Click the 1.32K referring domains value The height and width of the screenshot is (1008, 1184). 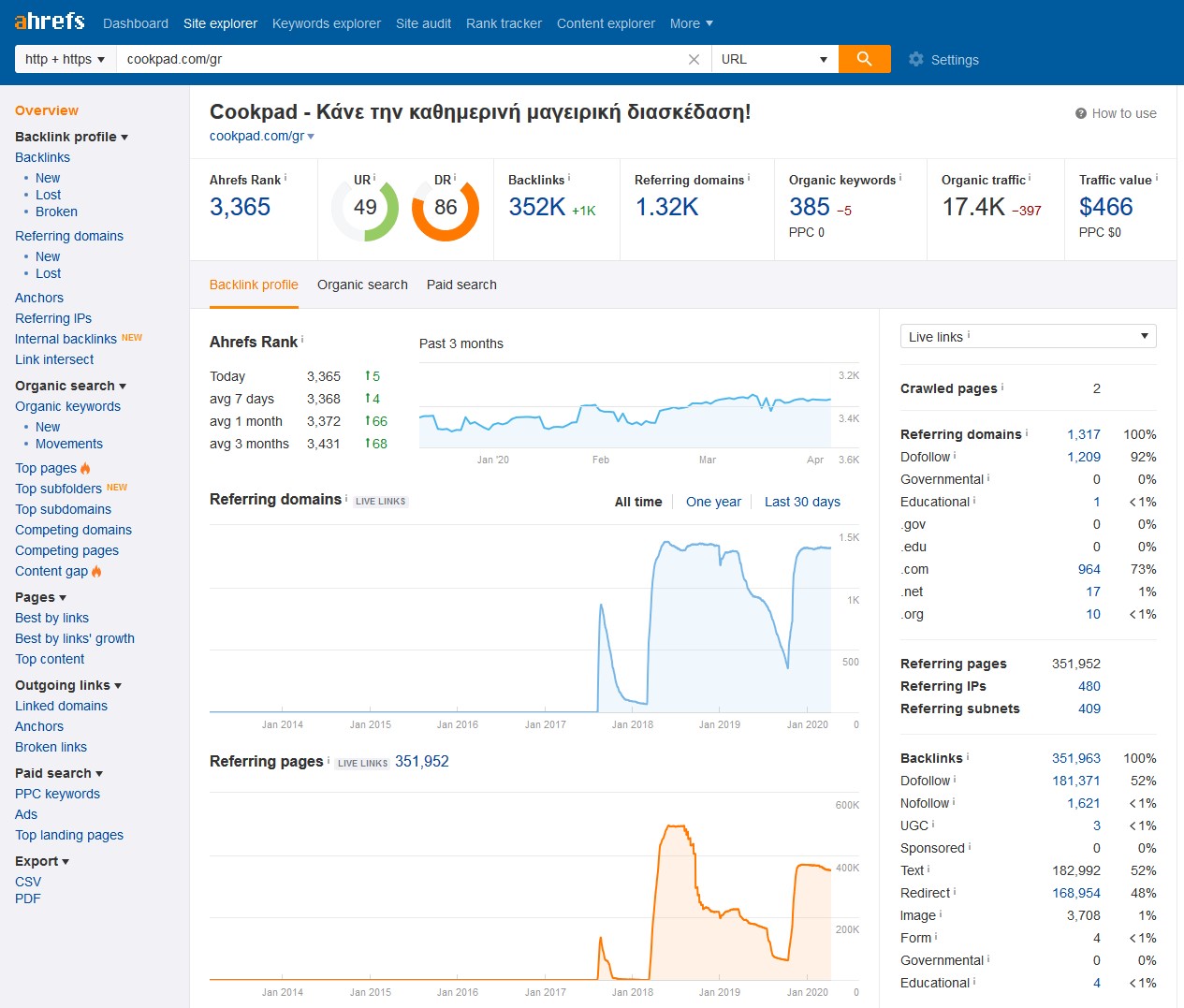coord(666,207)
